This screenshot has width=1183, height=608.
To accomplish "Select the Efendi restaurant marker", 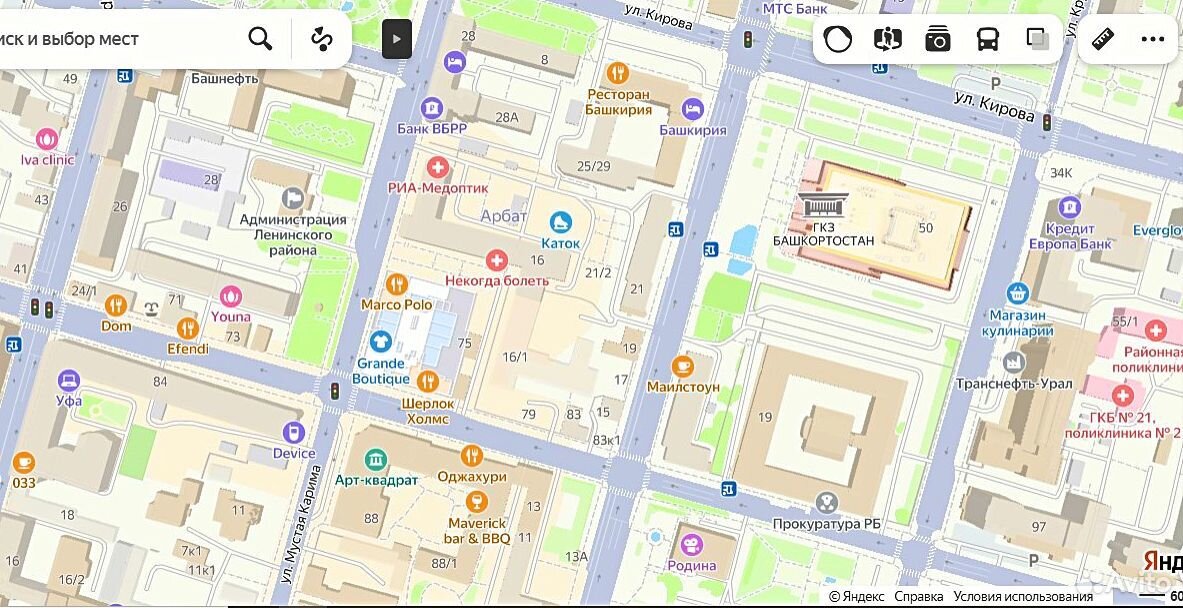I will point(188,328).
